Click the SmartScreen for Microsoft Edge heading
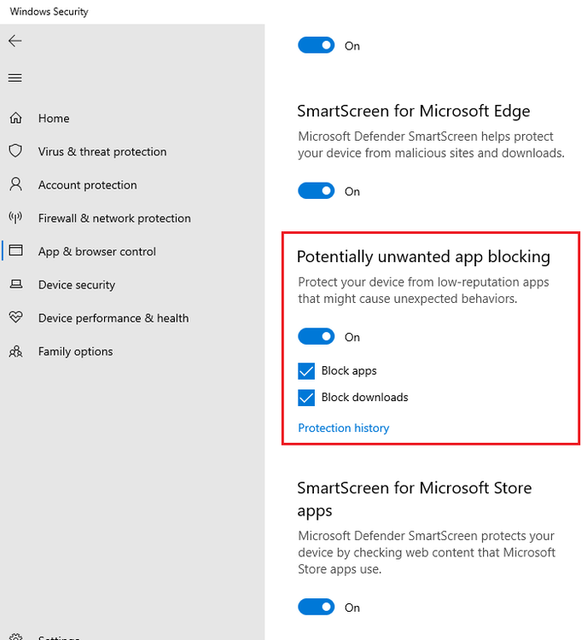The height and width of the screenshot is (640, 587). [414, 111]
